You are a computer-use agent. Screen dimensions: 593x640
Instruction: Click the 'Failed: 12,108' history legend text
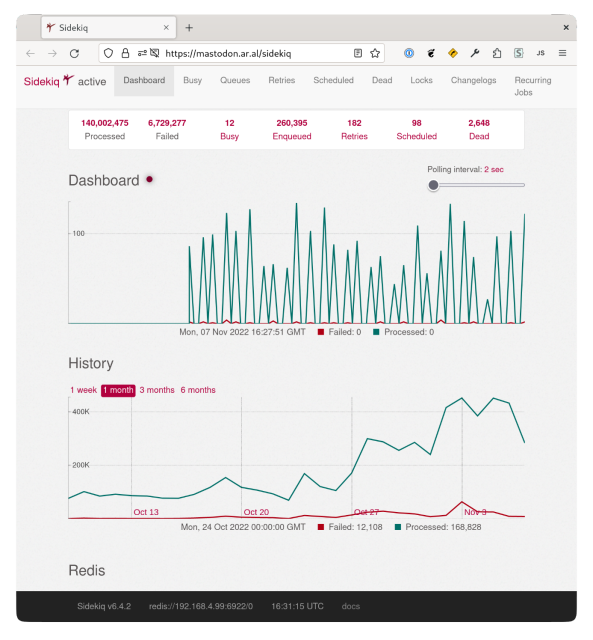[x=355, y=527]
